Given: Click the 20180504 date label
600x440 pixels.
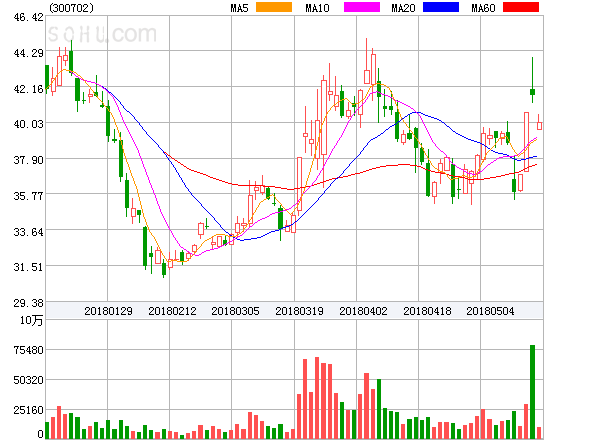Looking at the screenshot, I should tap(490, 311).
